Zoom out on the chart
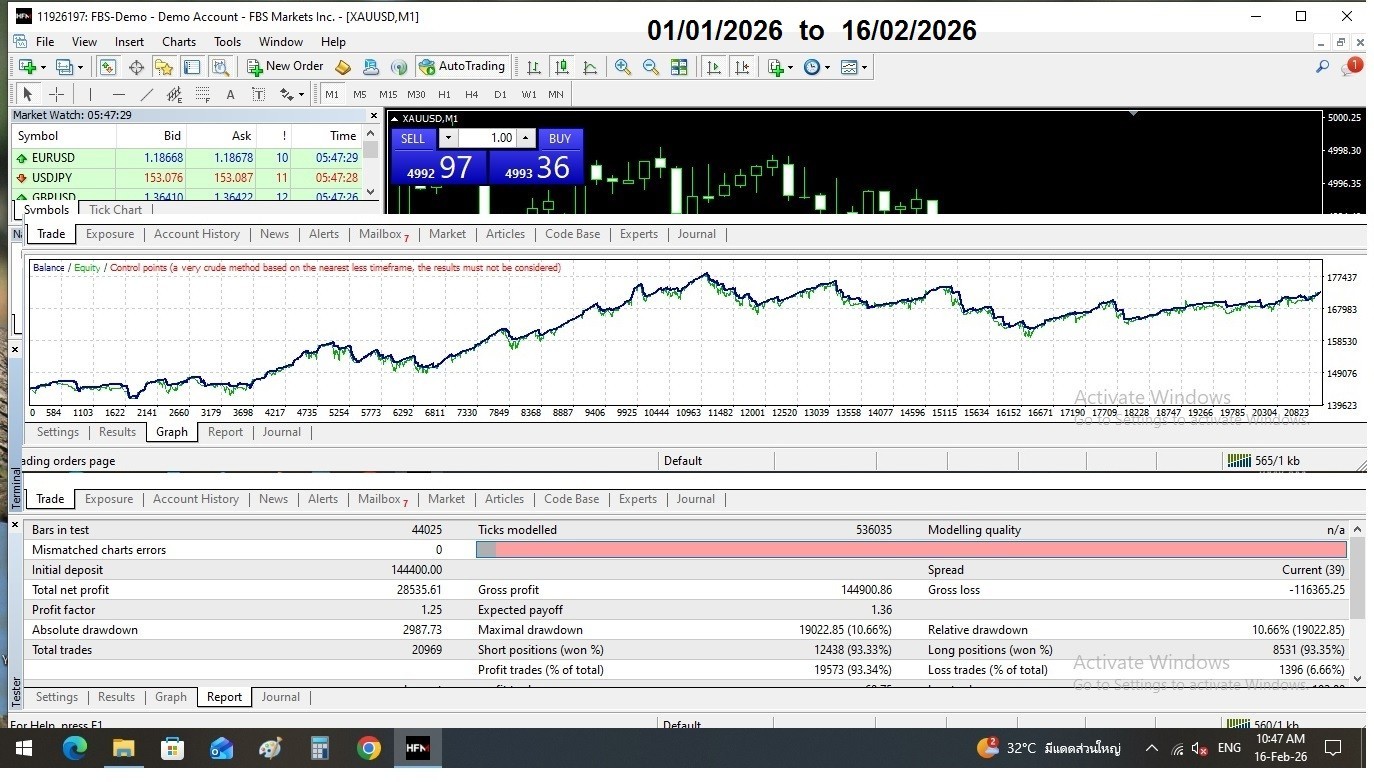The width and height of the screenshot is (1374, 782). click(651, 67)
